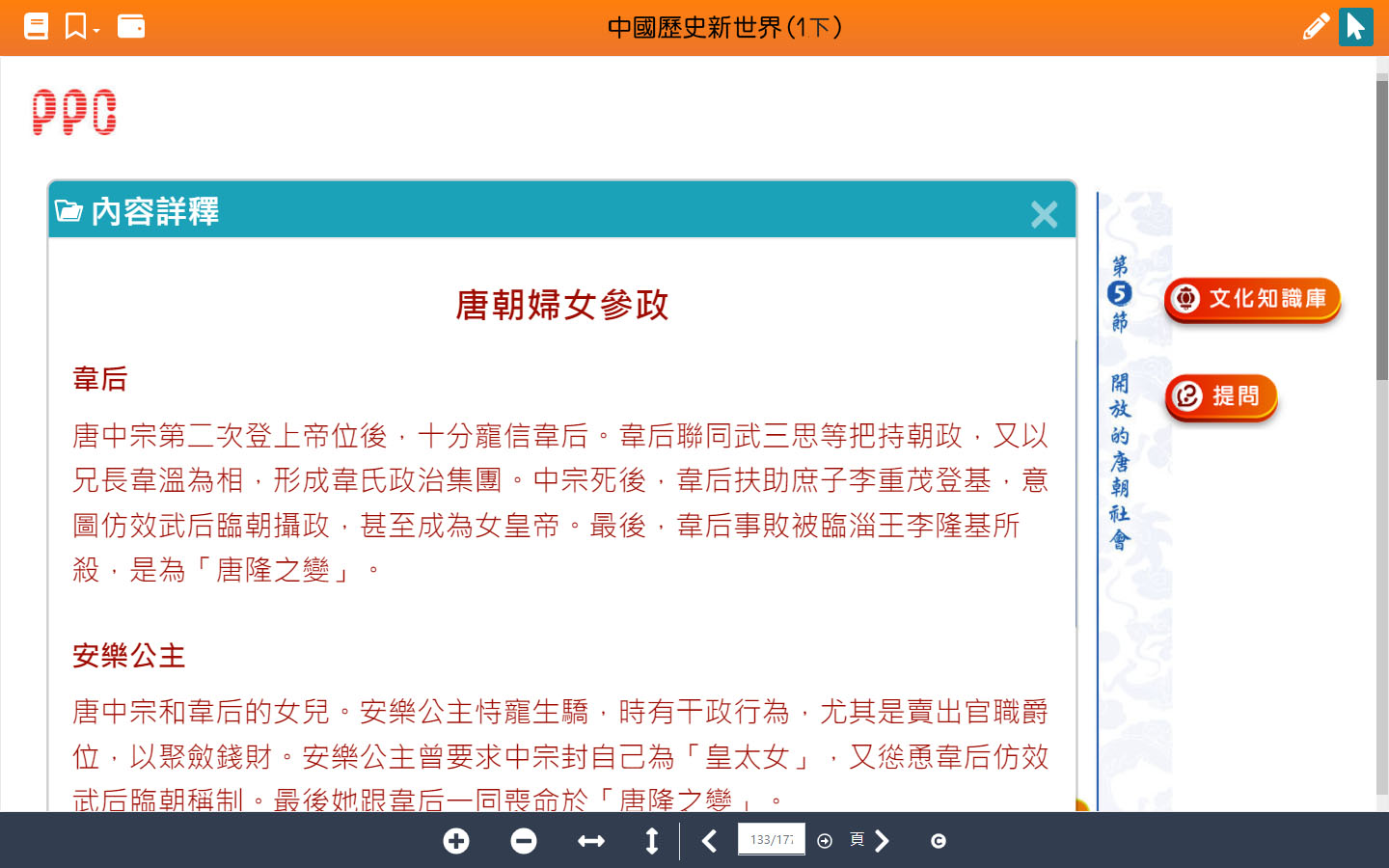Go to the previous page

709,841
